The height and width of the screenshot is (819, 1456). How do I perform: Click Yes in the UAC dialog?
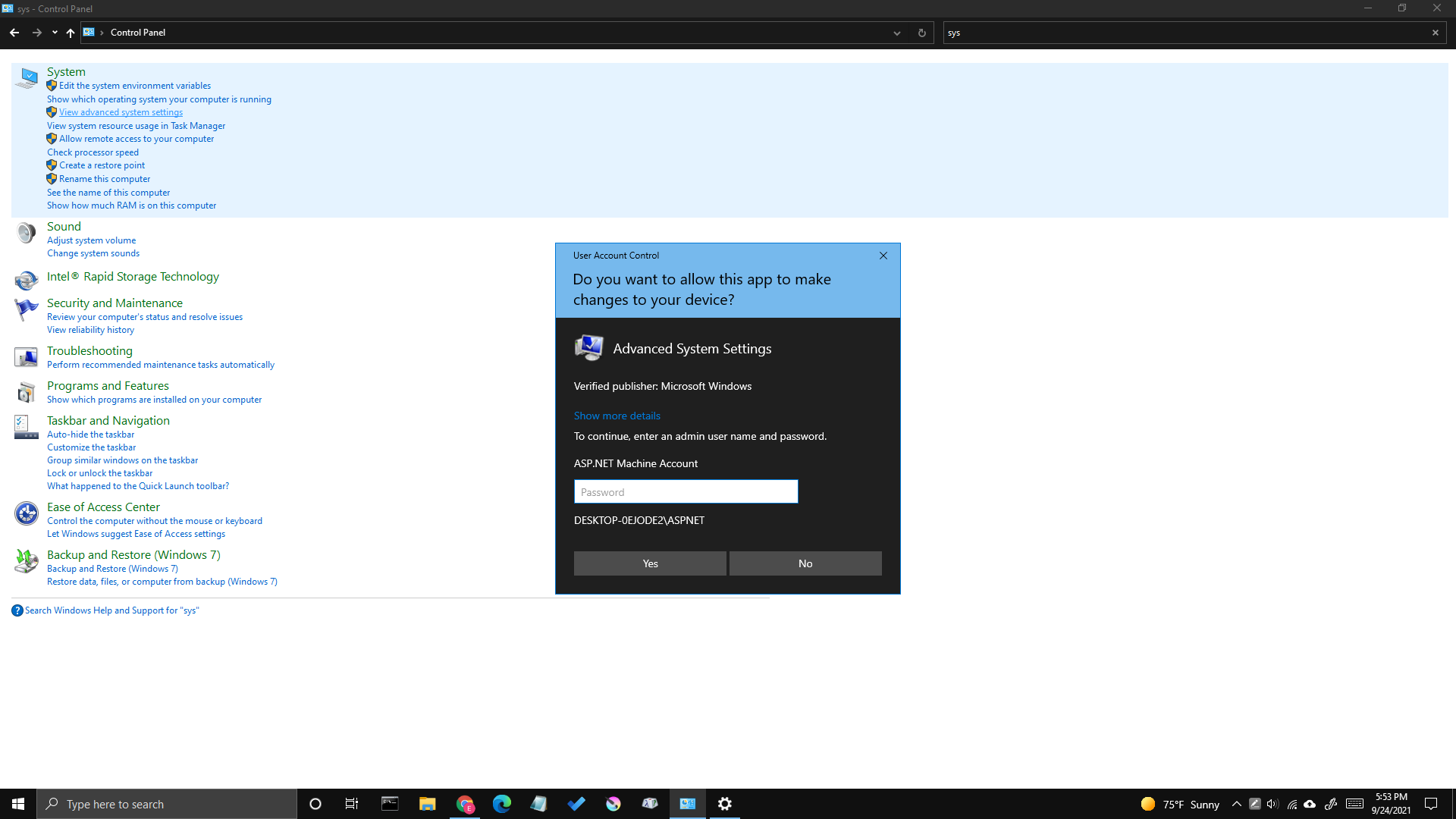click(650, 563)
